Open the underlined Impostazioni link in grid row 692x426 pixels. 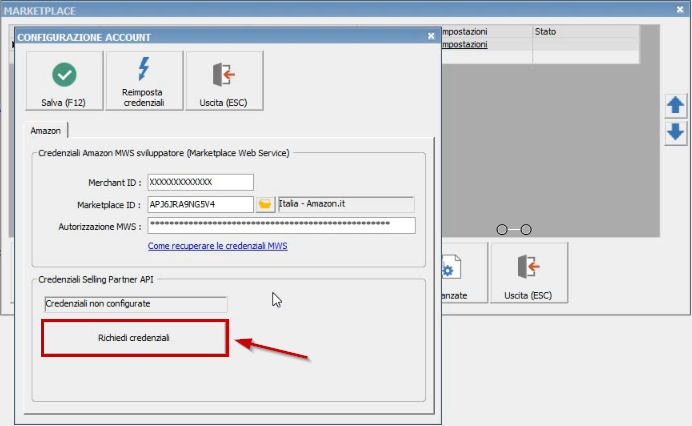pyautogui.click(x=464, y=44)
